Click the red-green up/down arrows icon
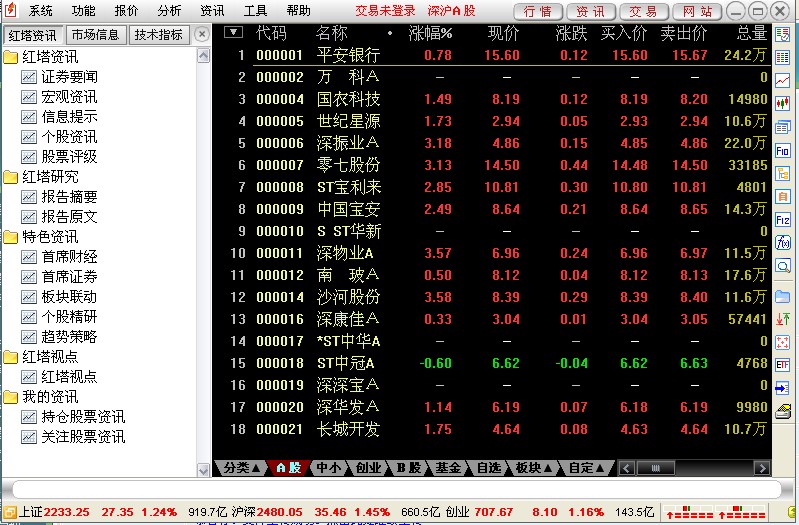 pos(783,319)
